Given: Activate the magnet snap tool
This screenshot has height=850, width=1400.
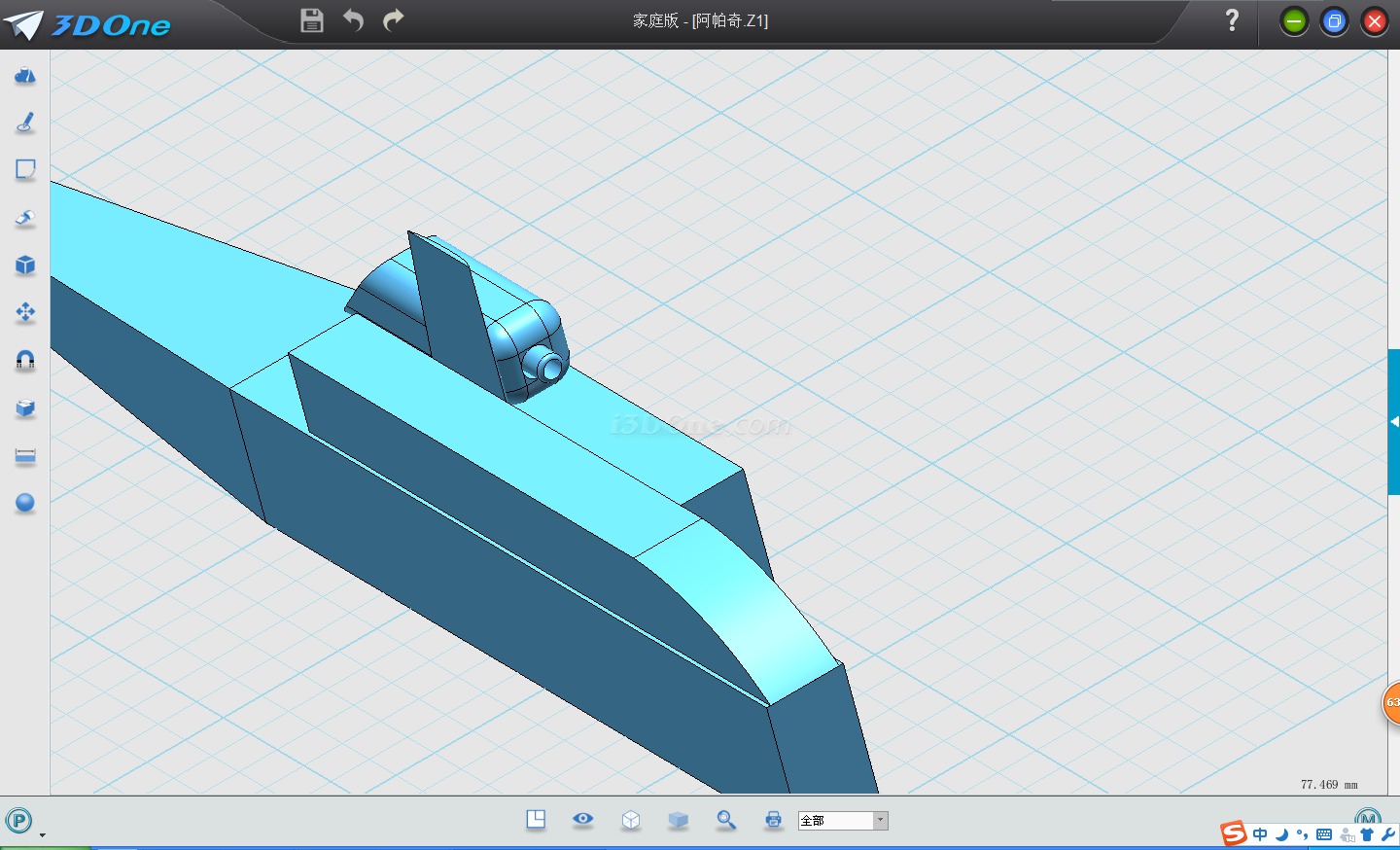Looking at the screenshot, I should pyautogui.click(x=25, y=360).
